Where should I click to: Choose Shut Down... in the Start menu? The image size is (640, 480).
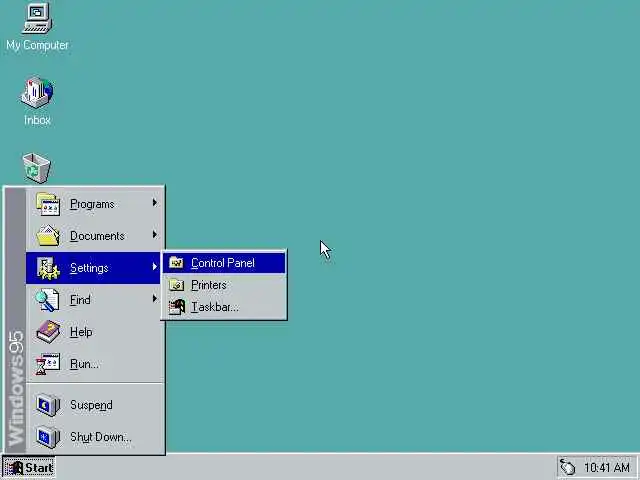[x=93, y=437]
